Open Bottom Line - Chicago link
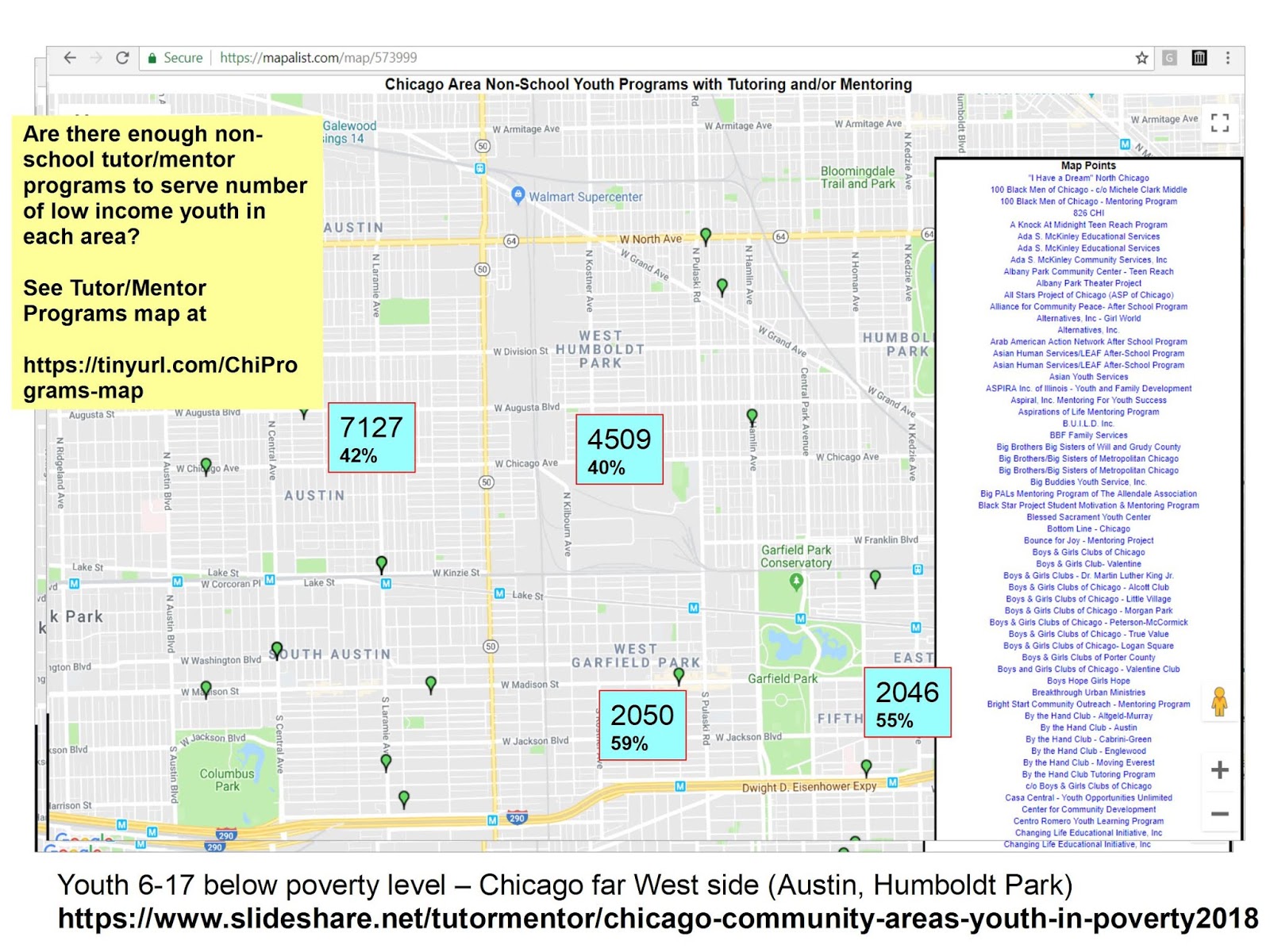This screenshot has width=1270, height=952. pos(1088,528)
